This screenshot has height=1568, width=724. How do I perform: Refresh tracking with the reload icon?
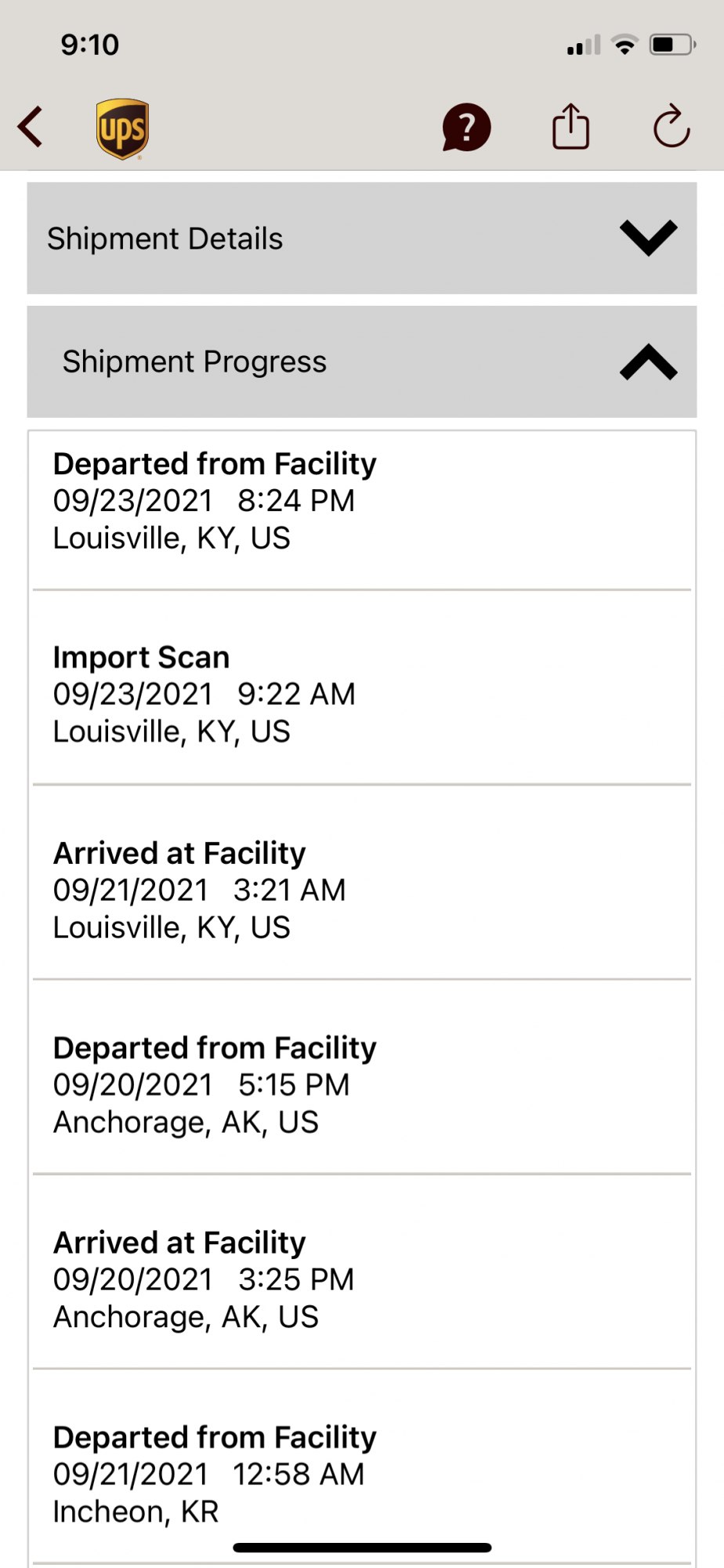(x=672, y=127)
